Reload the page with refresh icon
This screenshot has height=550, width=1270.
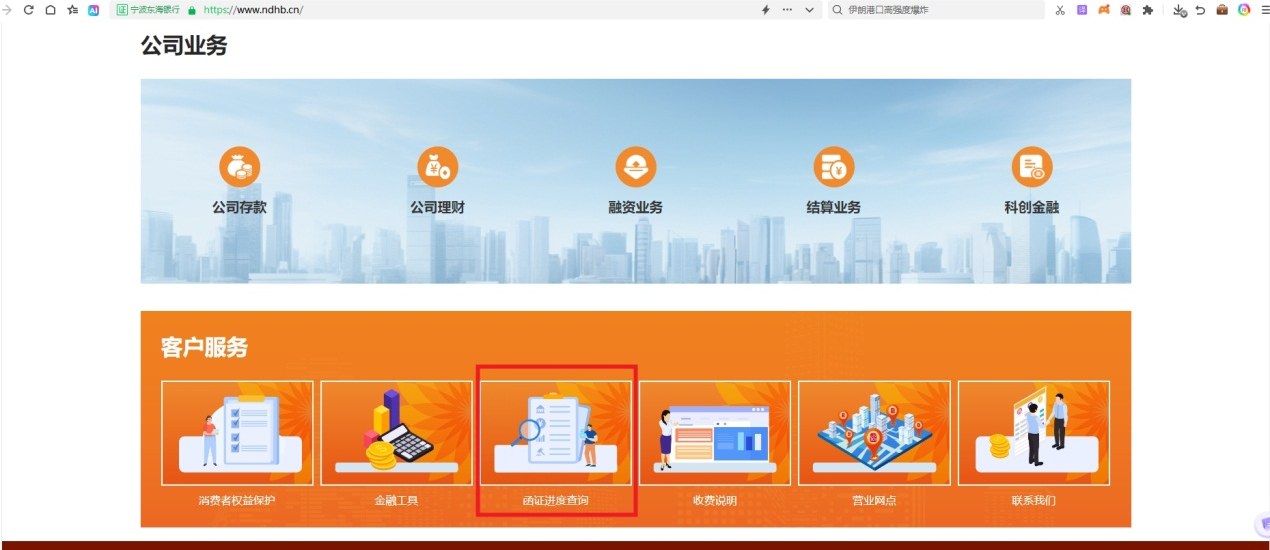point(28,10)
